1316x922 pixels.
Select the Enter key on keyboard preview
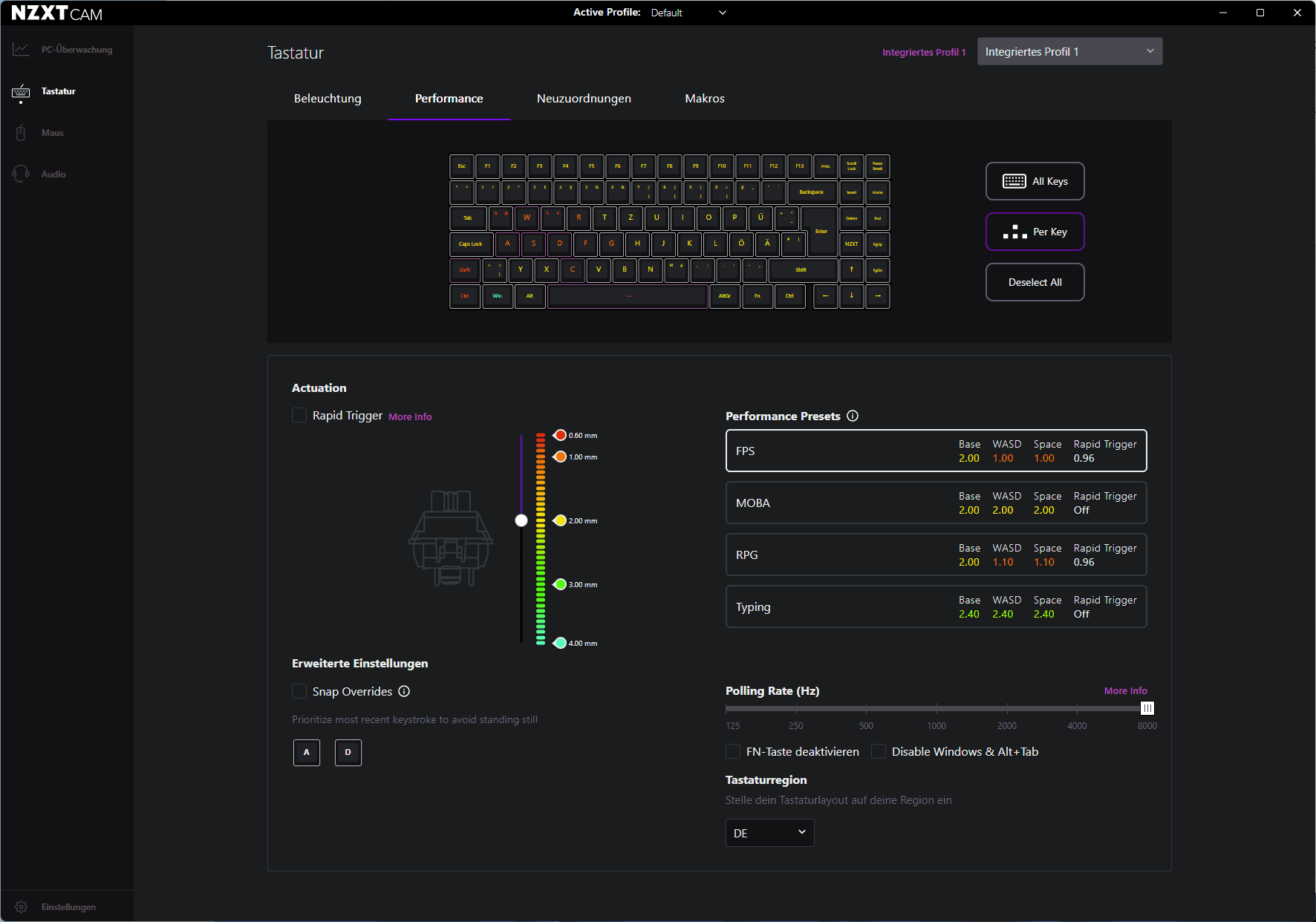coord(821,231)
